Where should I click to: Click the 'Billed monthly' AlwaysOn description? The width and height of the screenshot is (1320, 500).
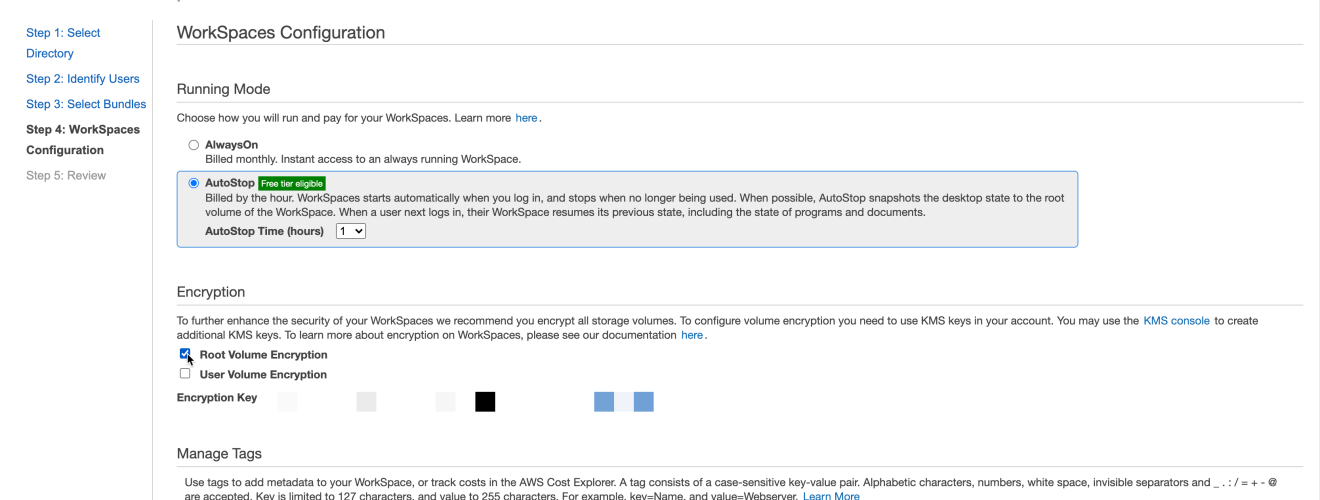(363, 159)
